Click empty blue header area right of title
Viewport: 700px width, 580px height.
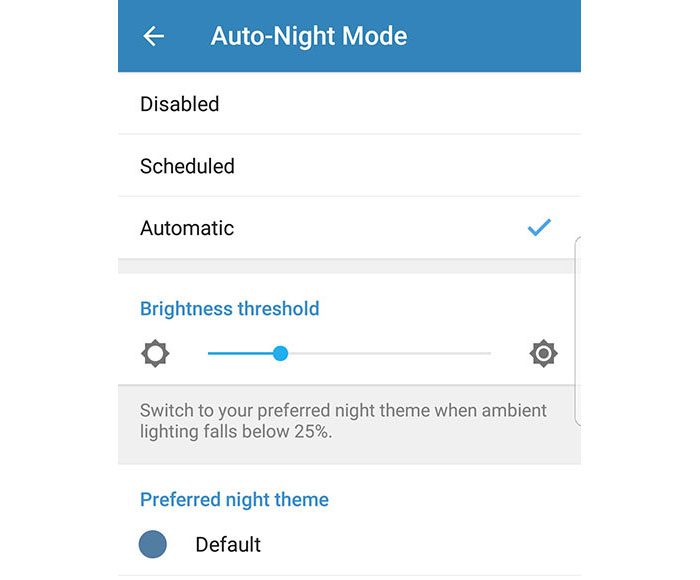(x=500, y=37)
